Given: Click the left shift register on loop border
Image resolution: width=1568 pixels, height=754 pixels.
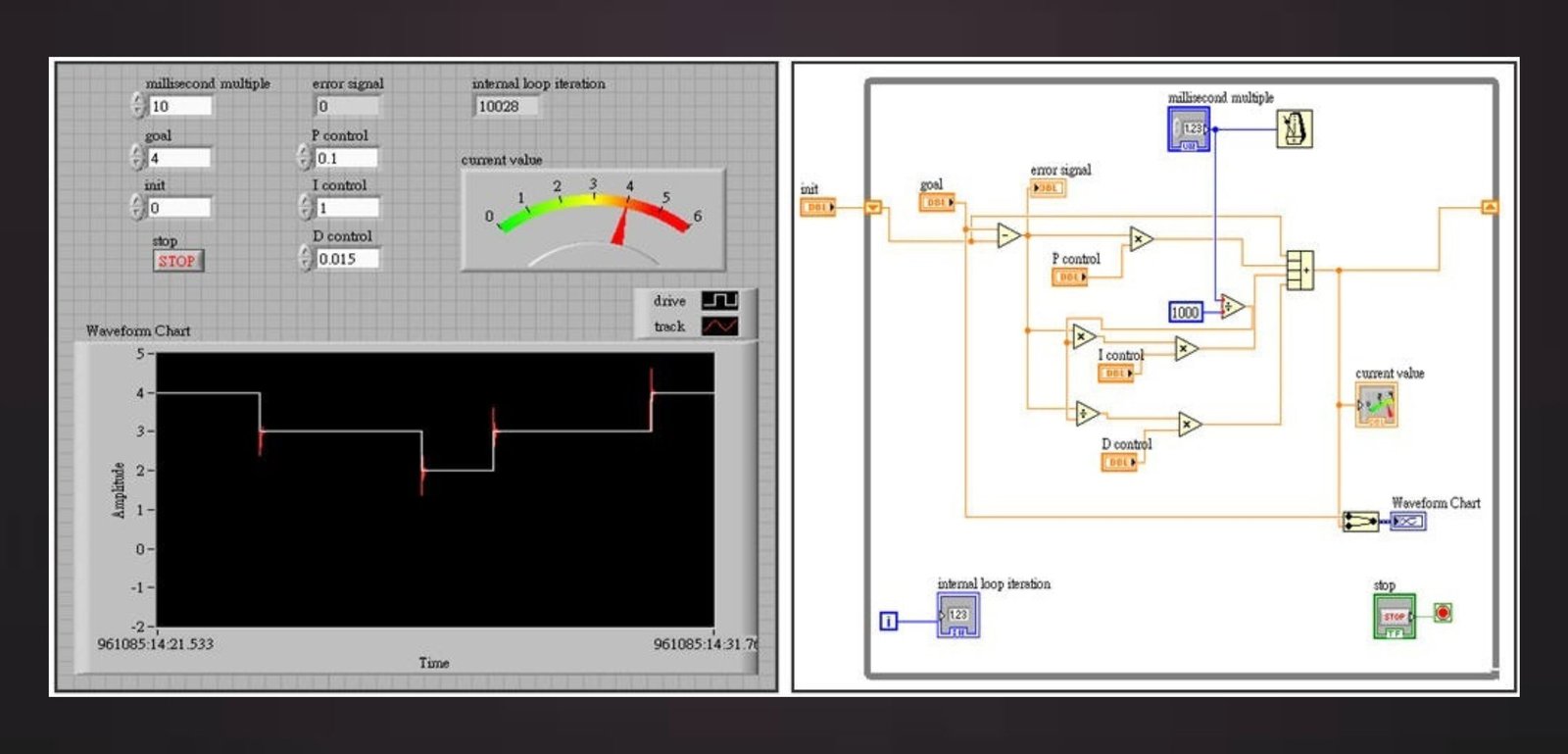Looking at the screenshot, I should point(873,207).
